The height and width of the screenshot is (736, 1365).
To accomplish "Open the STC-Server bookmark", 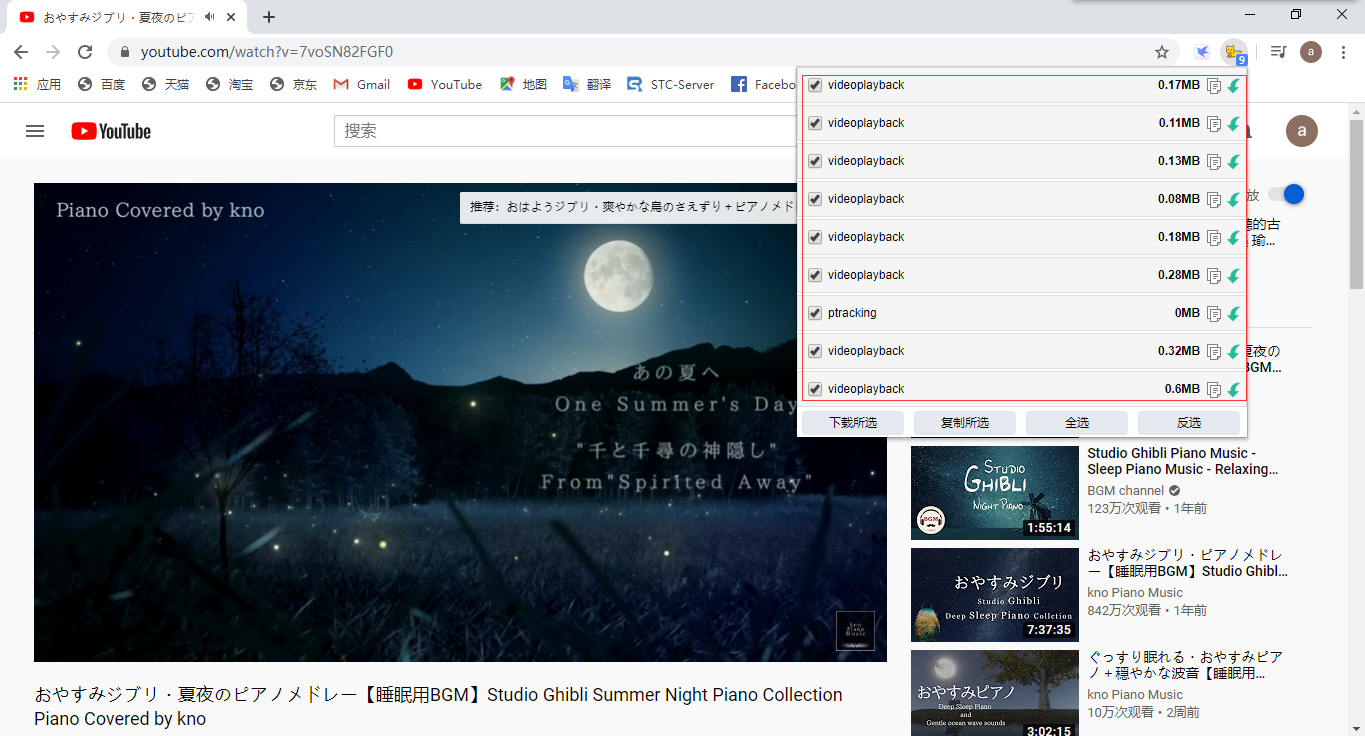I will click(671, 85).
